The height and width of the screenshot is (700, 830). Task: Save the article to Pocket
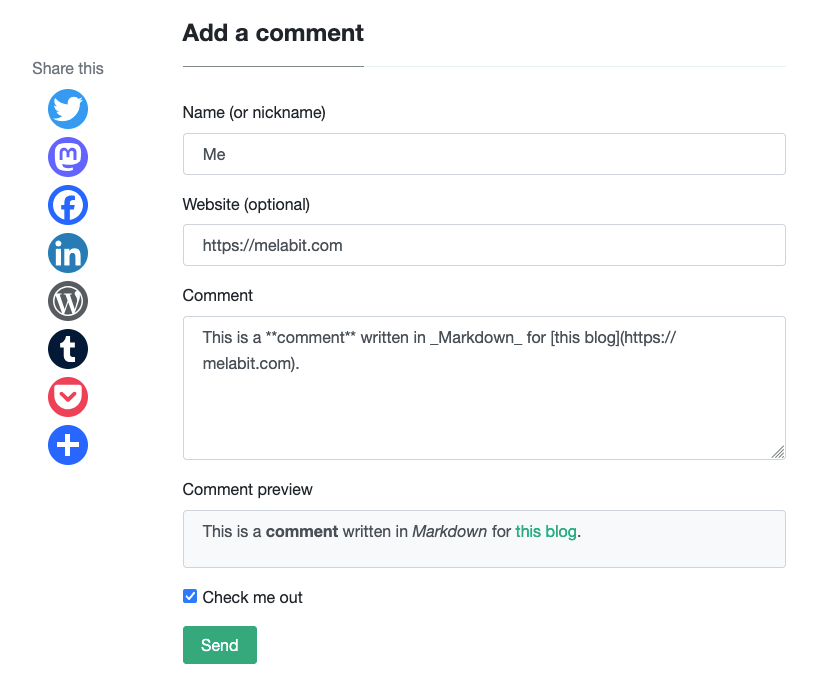[67, 397]
